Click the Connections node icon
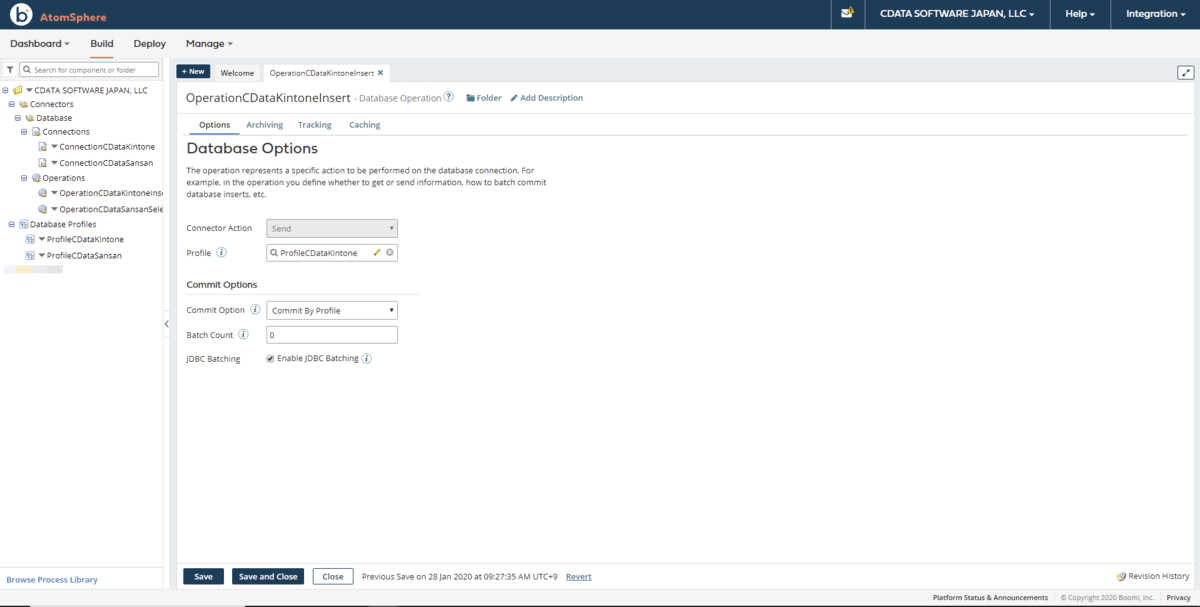The width and height of the screenshot is (1200, 607). pos(36,132)
